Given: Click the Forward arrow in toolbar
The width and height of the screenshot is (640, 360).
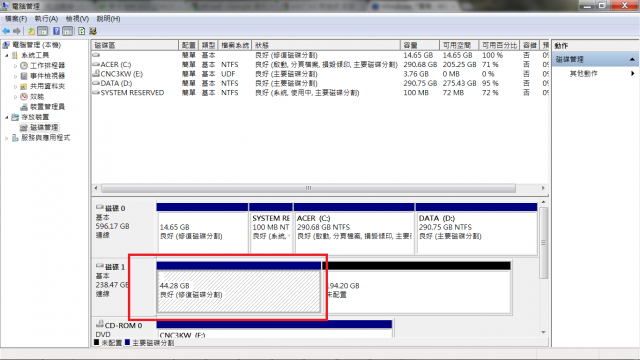Looking at the screenshot, I should click(17, 31).
